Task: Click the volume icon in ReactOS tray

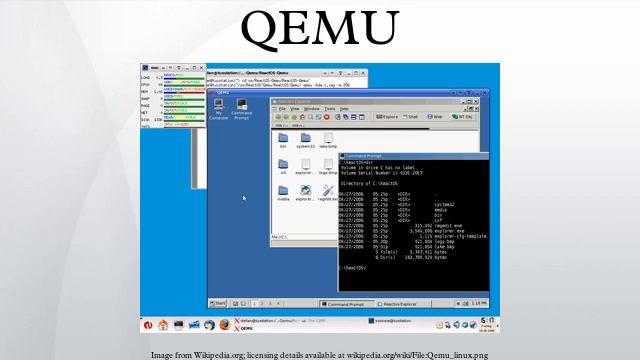Action: pyautogui.click(x=465, y=304)
